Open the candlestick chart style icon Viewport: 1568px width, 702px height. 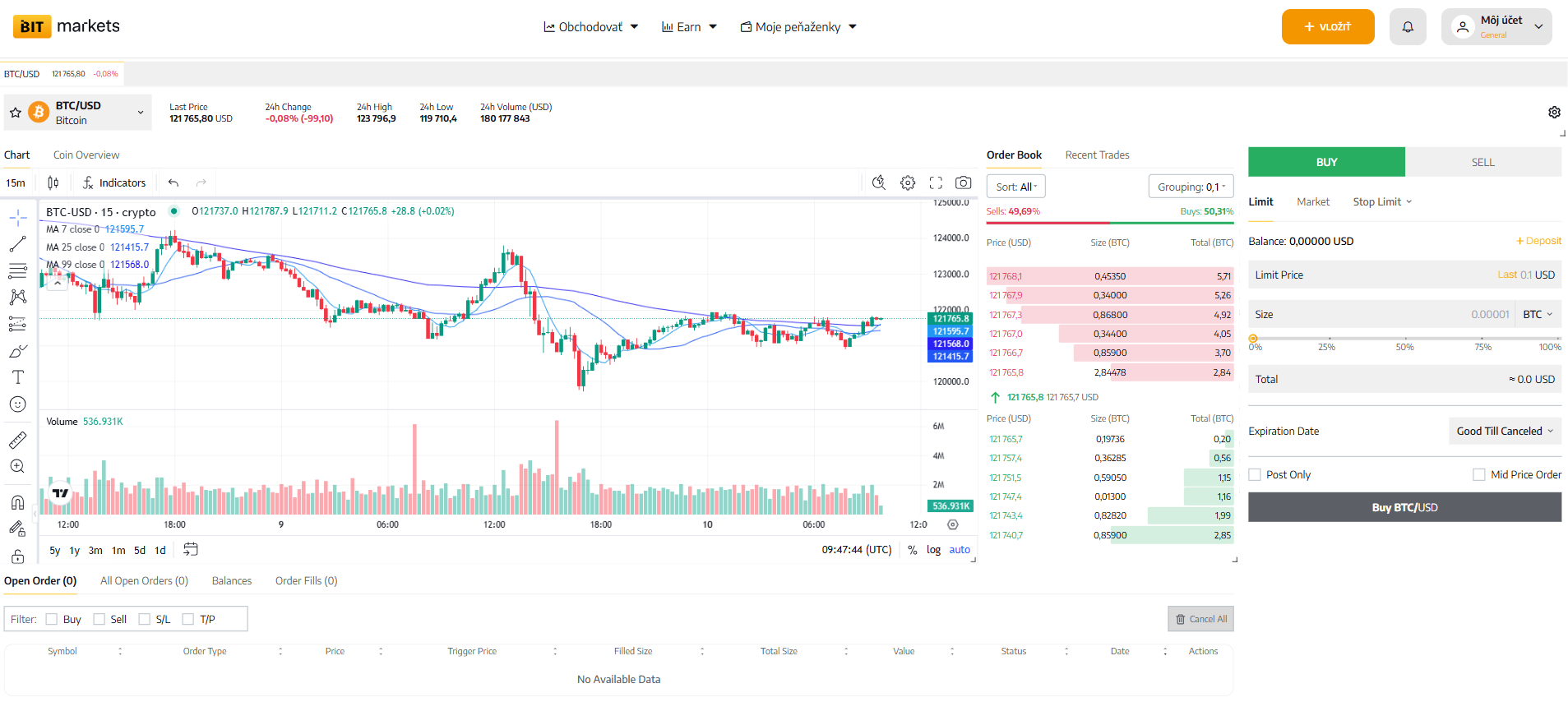53,183
